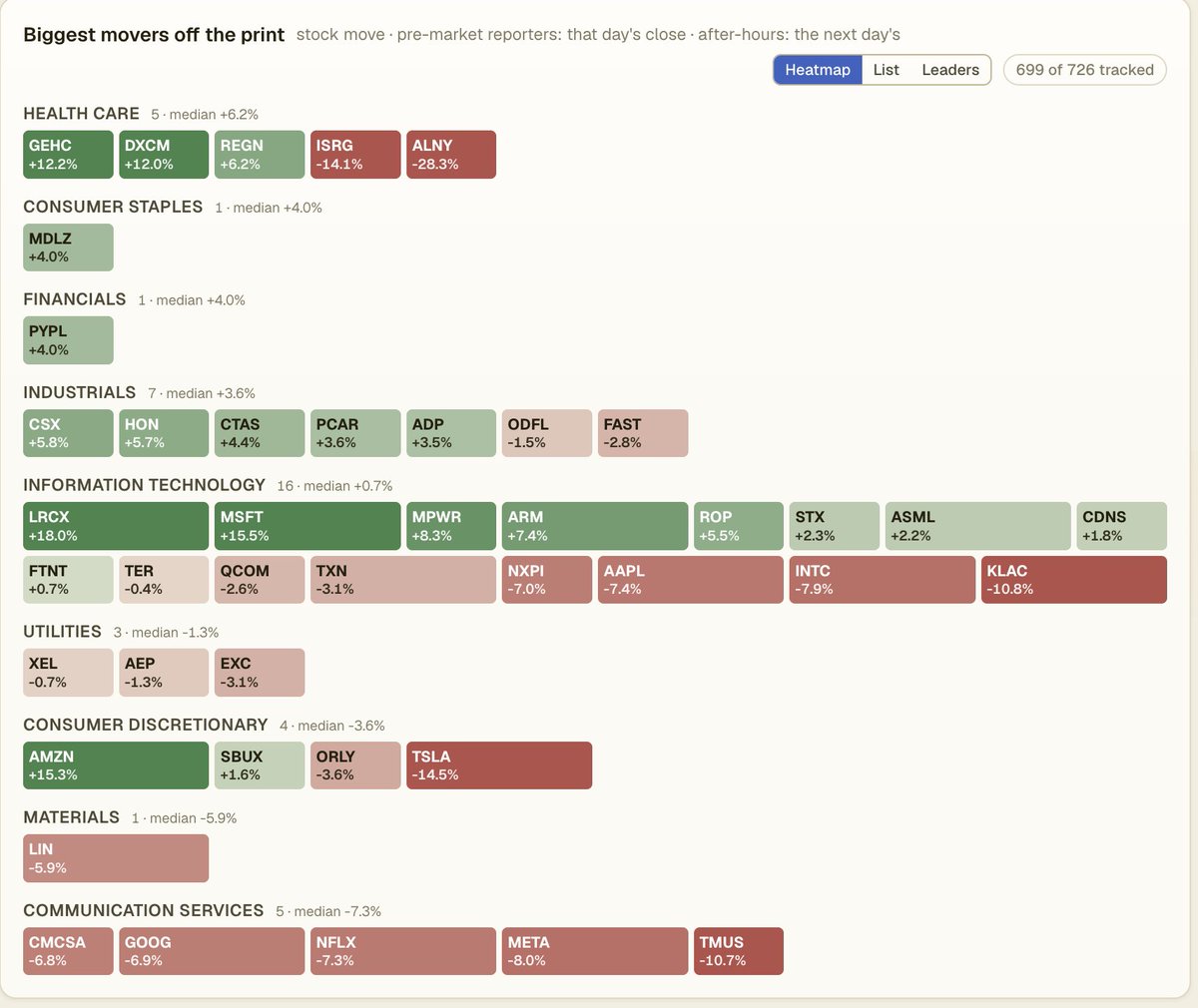Click the HEALTH CARE sector heading
Image resolution: width=1198 pixels, height=1008 pixels.
coord(81,114)
